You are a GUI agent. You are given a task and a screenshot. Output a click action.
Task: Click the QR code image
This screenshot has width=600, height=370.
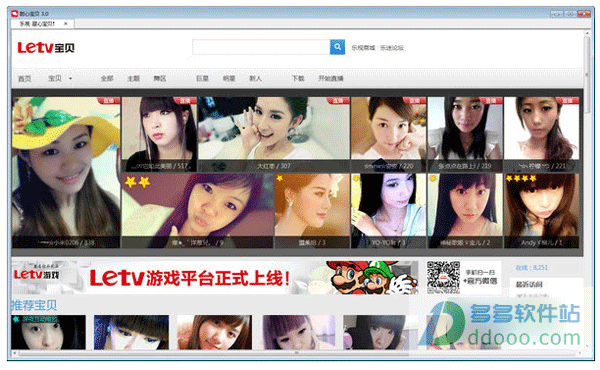coord(443,277)
